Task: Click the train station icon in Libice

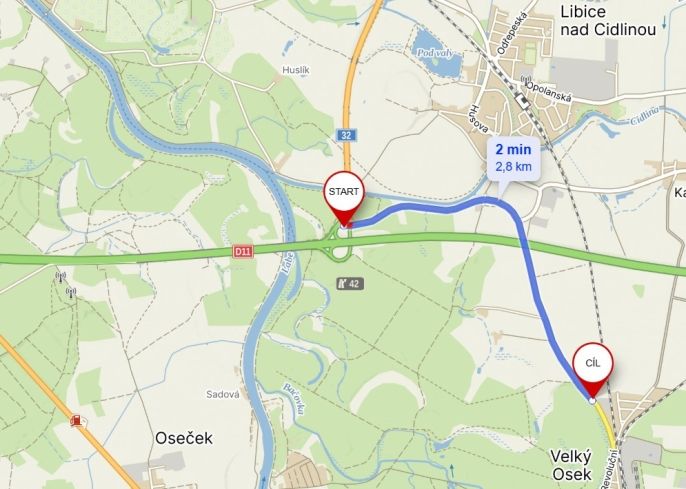Action: (x=522, y=101)
